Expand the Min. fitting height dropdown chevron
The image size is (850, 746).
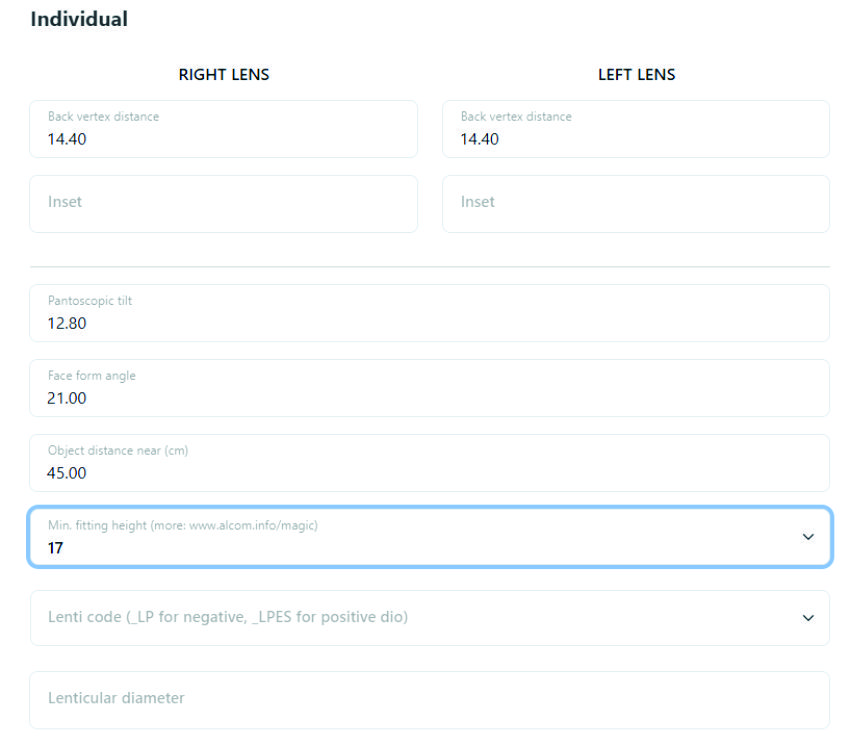808,537
